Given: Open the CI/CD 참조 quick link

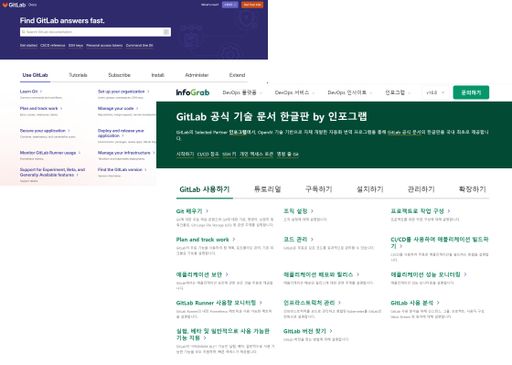Looking at the screenshot, I should [x=208, y=154].
